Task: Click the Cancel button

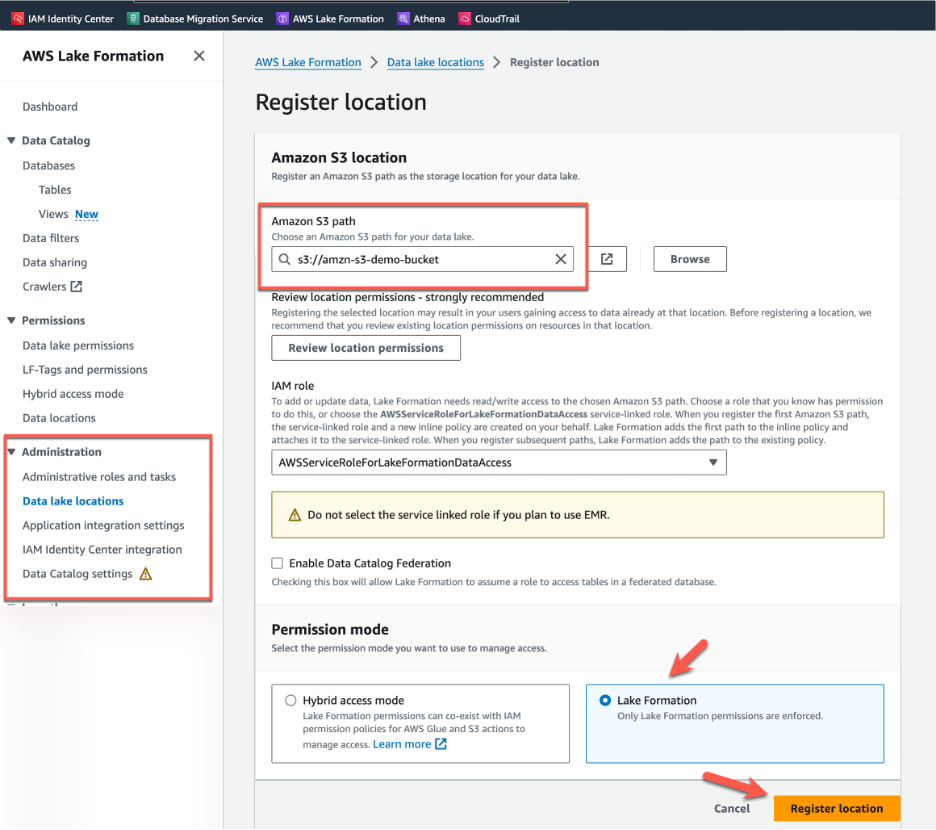Action: click(732, 809)
